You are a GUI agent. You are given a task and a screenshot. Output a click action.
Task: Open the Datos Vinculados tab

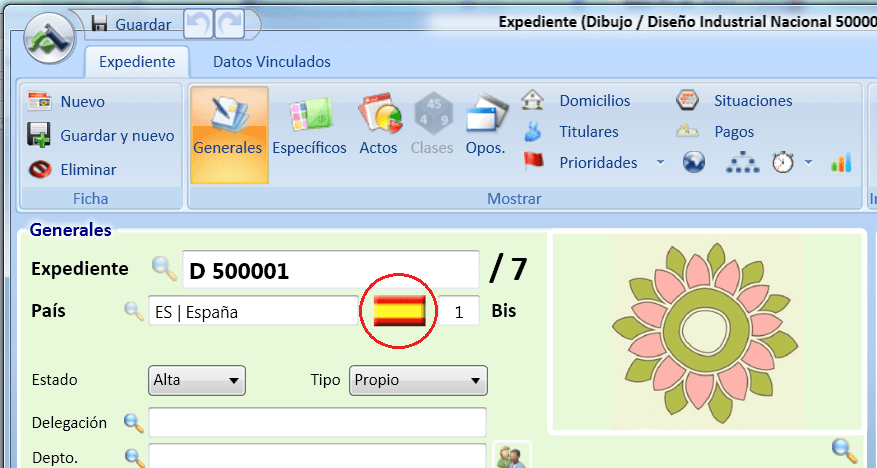(x=272, y=62)
